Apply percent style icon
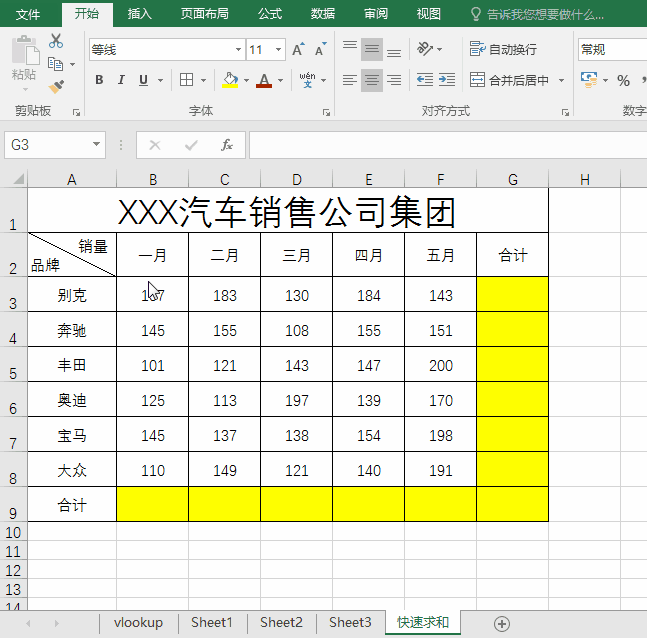647x638 pixels. [623, 80]
